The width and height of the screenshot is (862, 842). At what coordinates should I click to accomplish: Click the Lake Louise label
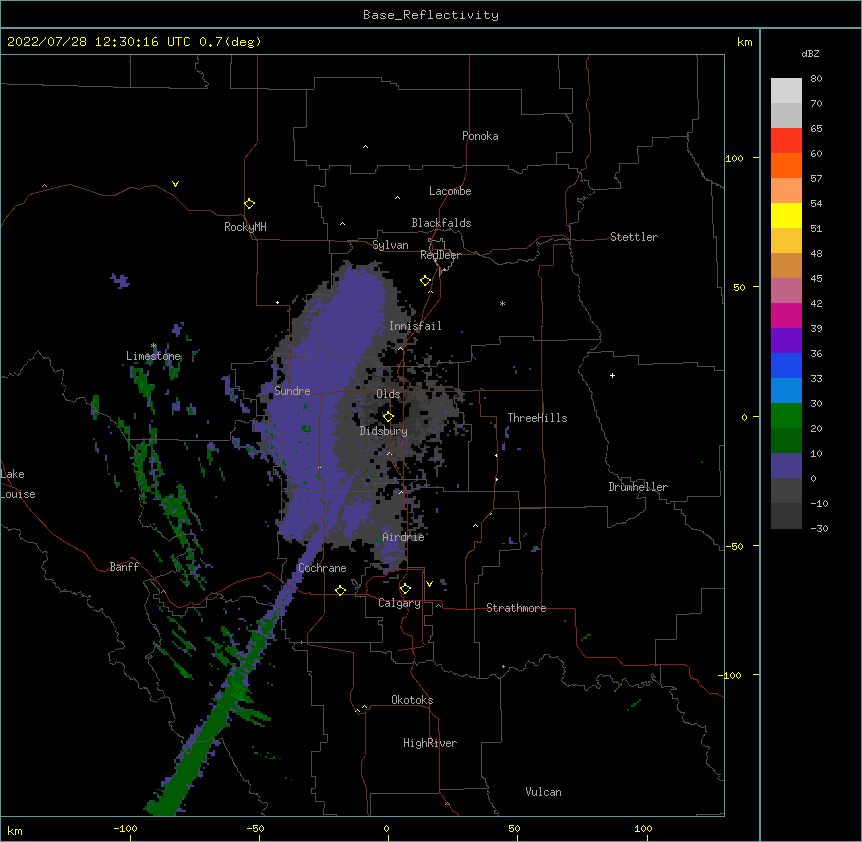18,484
